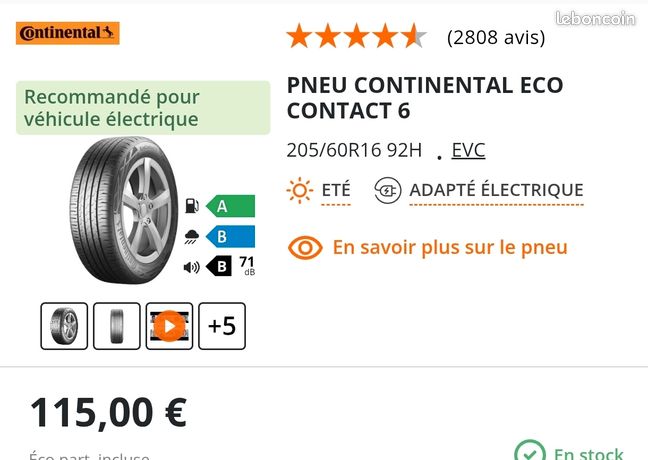Click the noise level speaker icon
Viewport: 648px width, 460px height.
[191, 267]
